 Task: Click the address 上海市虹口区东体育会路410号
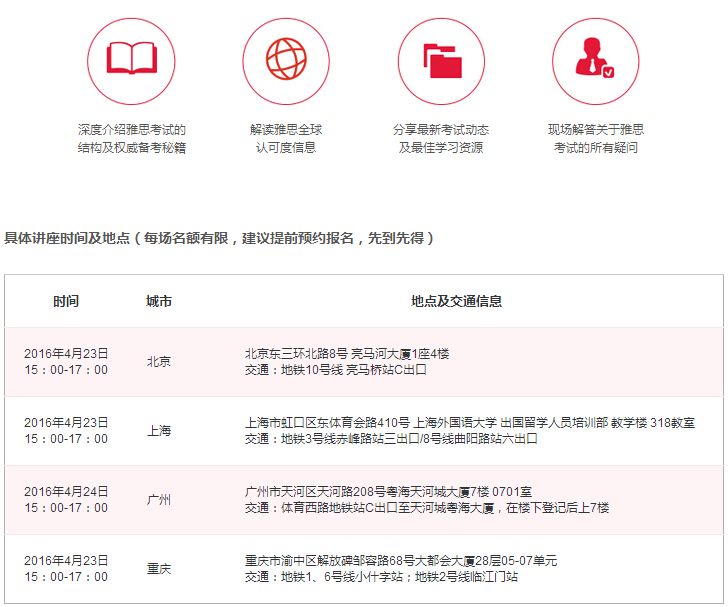coord(327,423)
